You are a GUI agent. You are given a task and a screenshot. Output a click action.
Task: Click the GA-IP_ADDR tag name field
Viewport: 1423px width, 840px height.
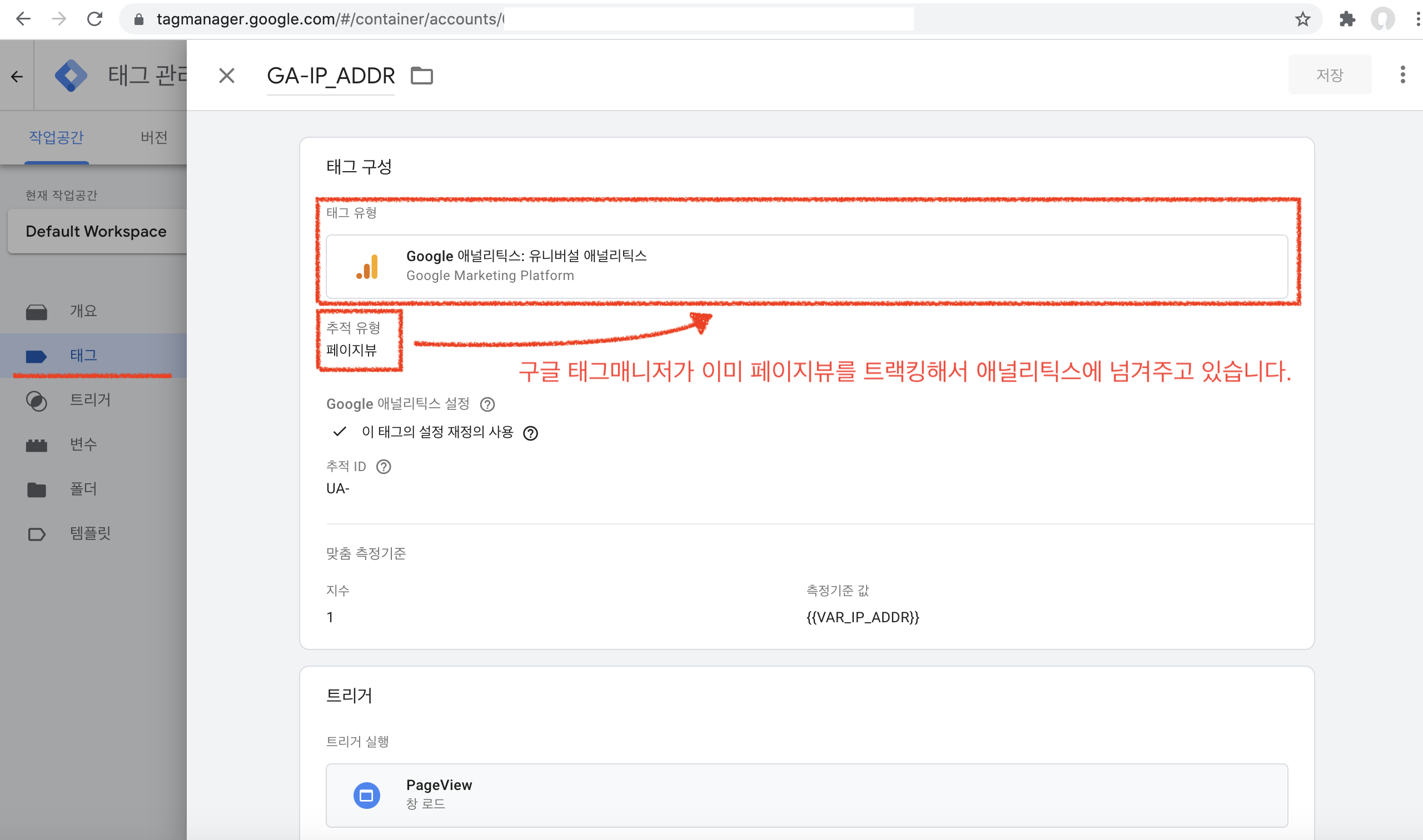[330, 76]
